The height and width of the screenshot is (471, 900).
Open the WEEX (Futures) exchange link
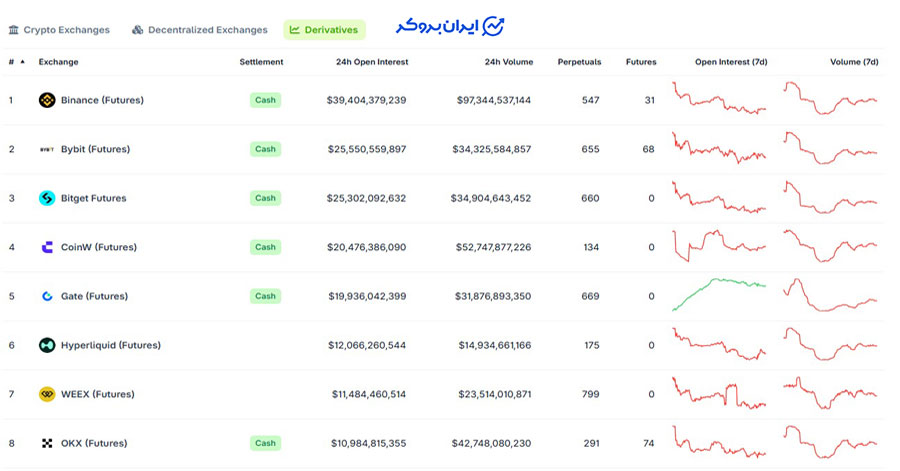tap(98, 395)
